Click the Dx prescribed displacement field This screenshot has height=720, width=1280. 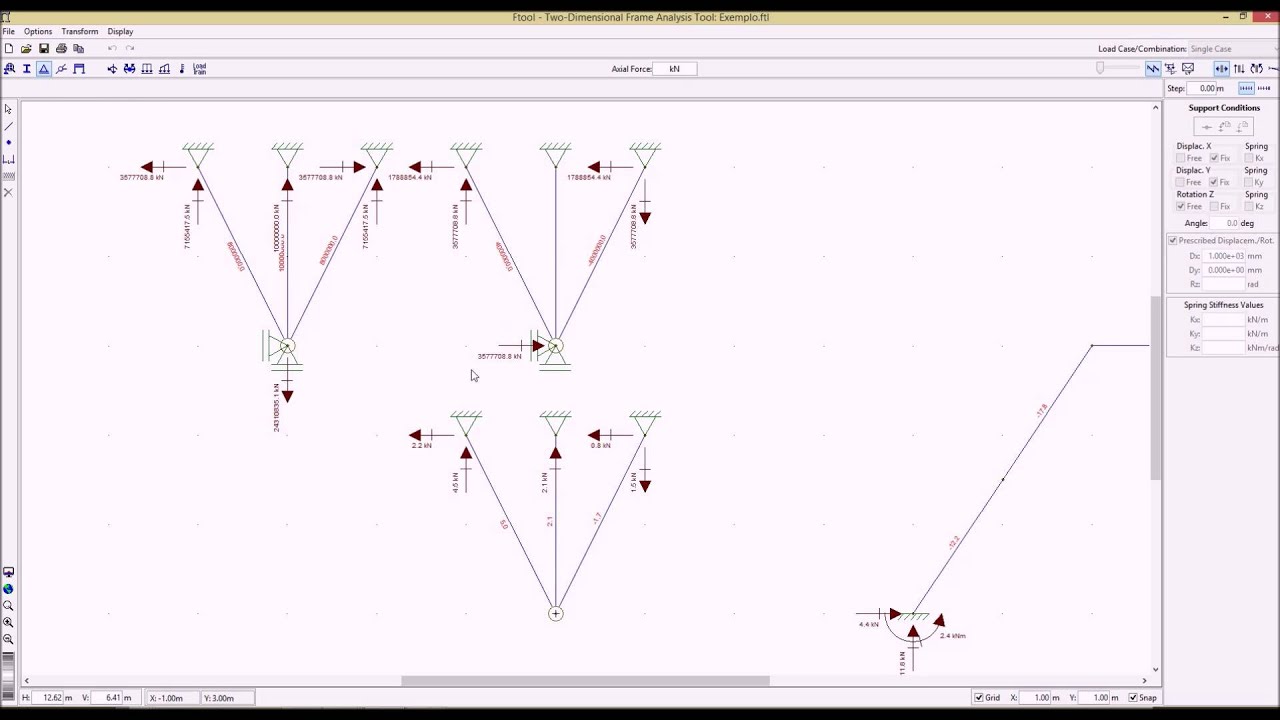[1223, 256]
